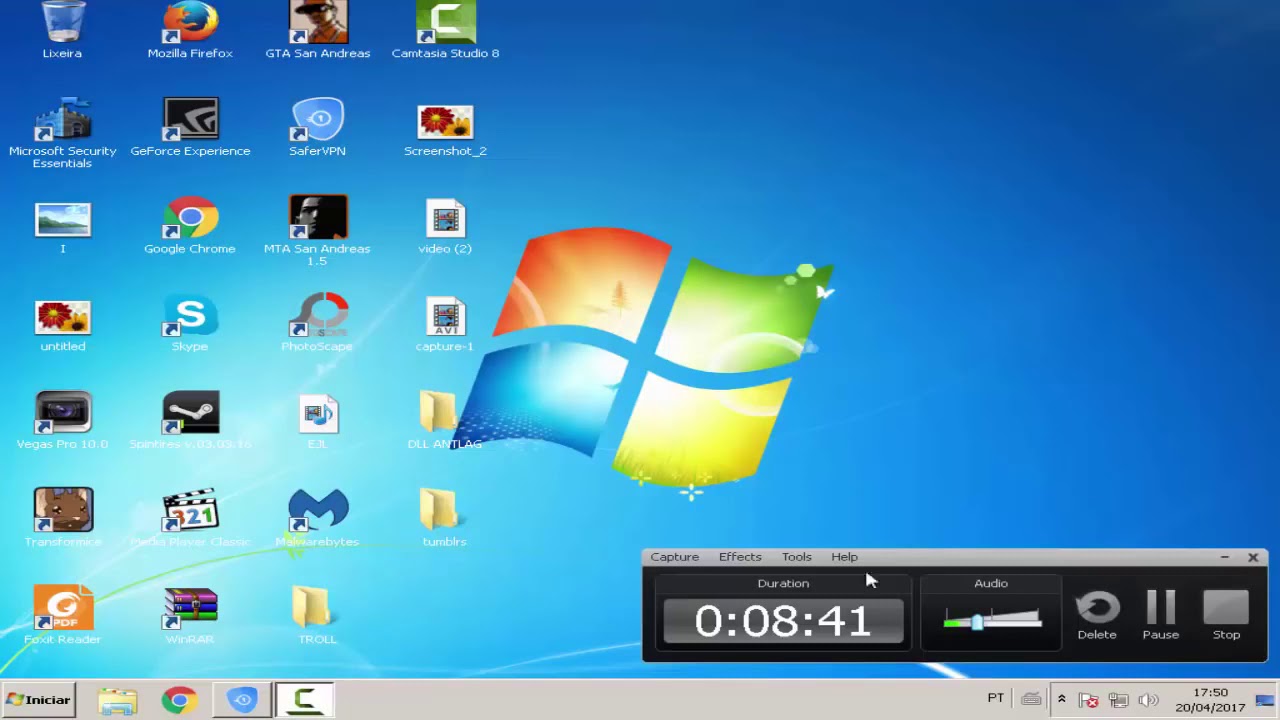Select the GTA San Andreas shortcut
The image size is (1280, 720).
coord(318,30)
